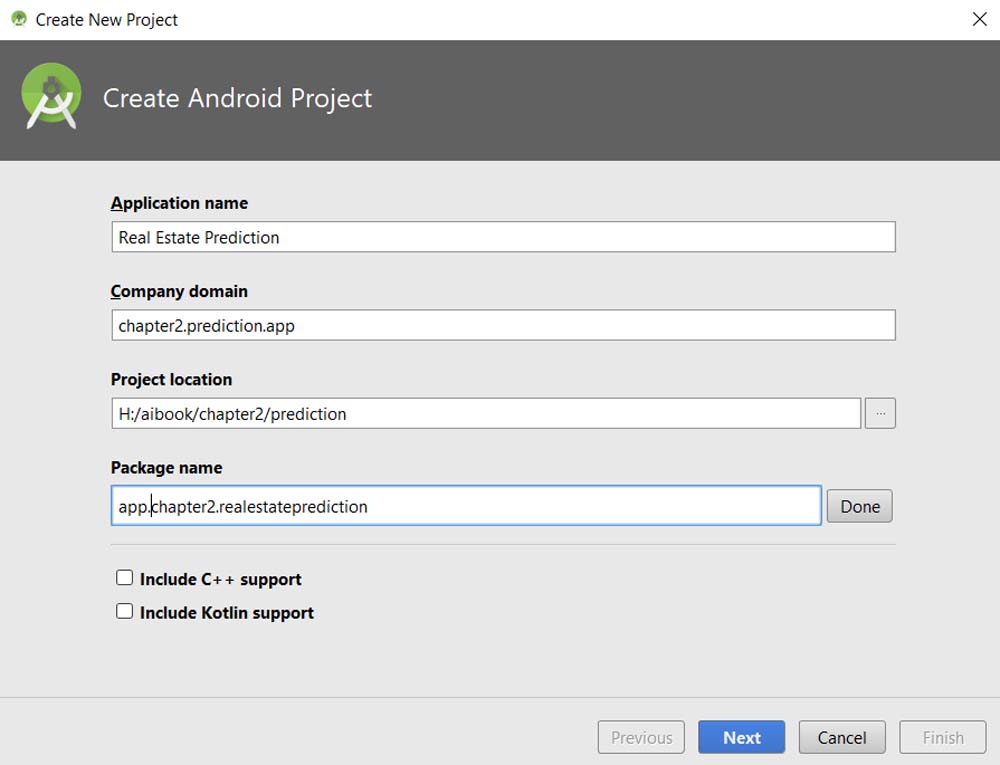This screenshot has width=1000, height=765.
Task: Focus the Application name text field
Action: (x=503, y=237)
